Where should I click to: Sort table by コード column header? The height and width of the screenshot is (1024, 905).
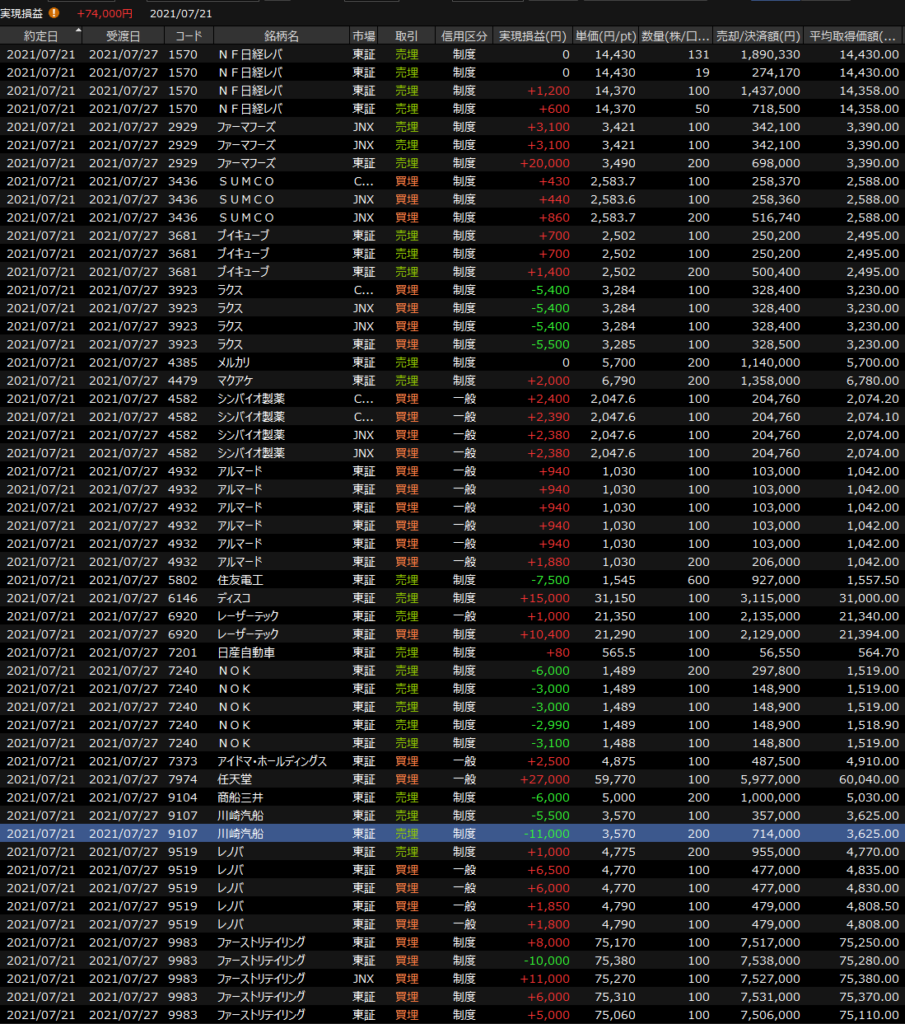click(x=187, y=36)
